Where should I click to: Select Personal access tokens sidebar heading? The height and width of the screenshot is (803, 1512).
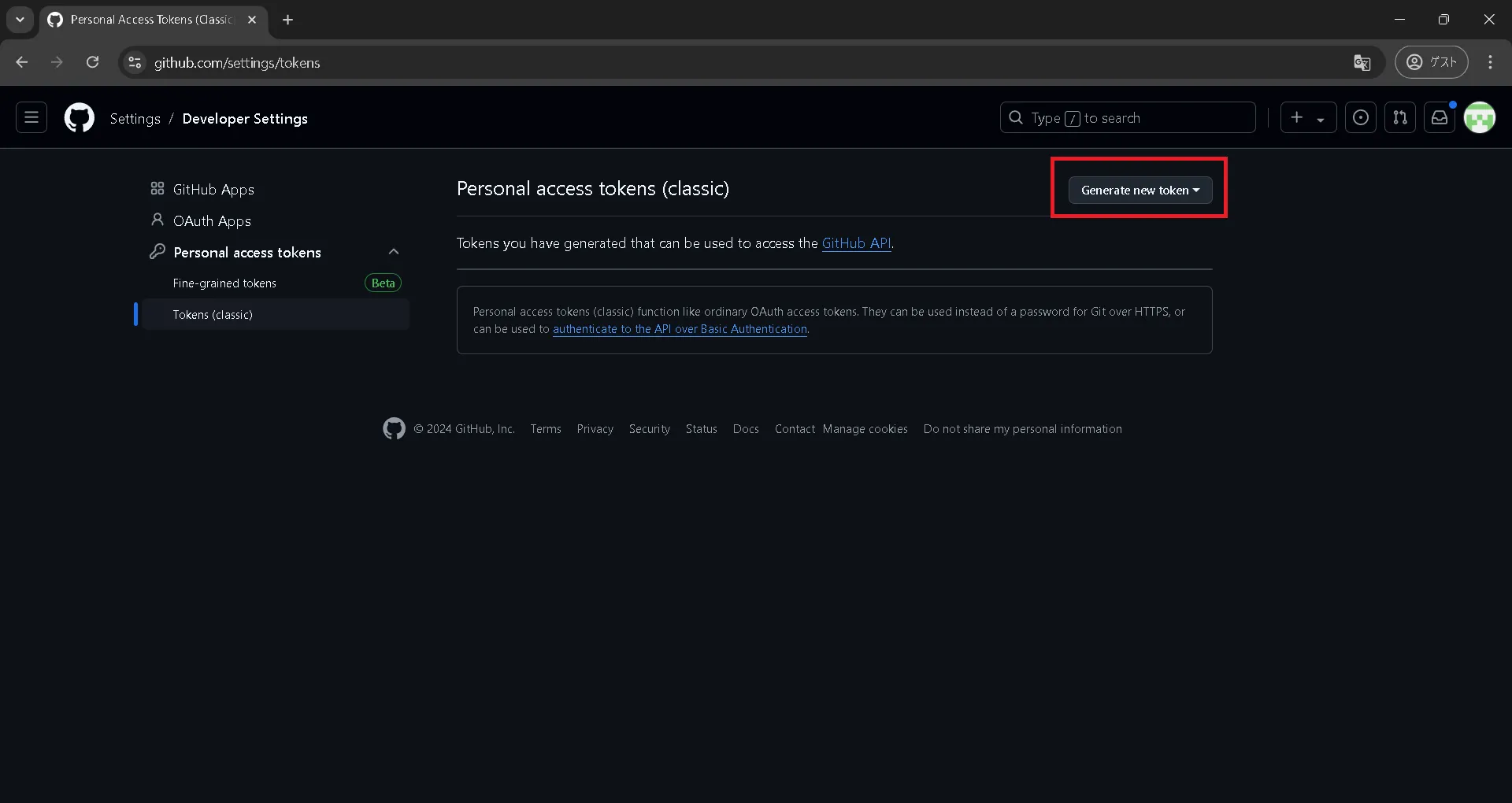click(247, 253)
